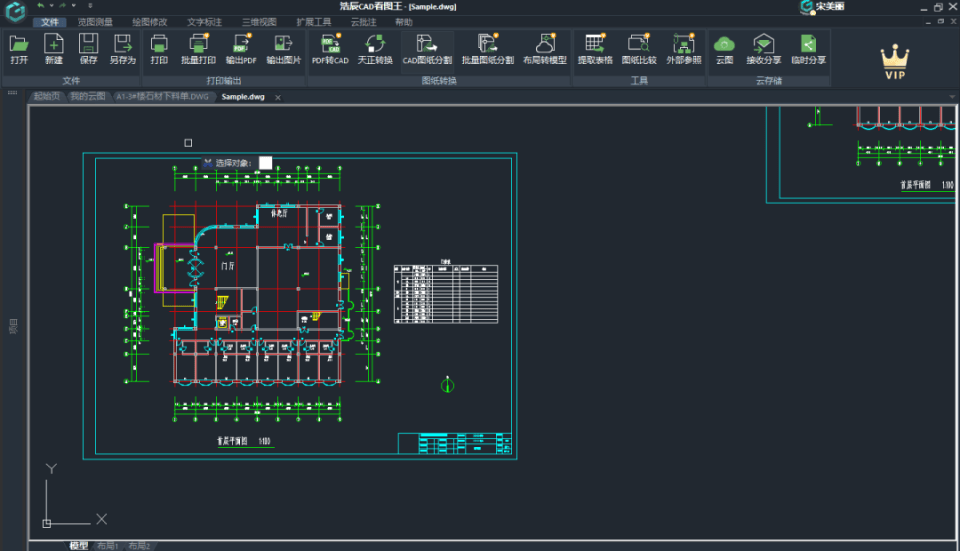Open the VIP crown membership icon

pos(894,61)
